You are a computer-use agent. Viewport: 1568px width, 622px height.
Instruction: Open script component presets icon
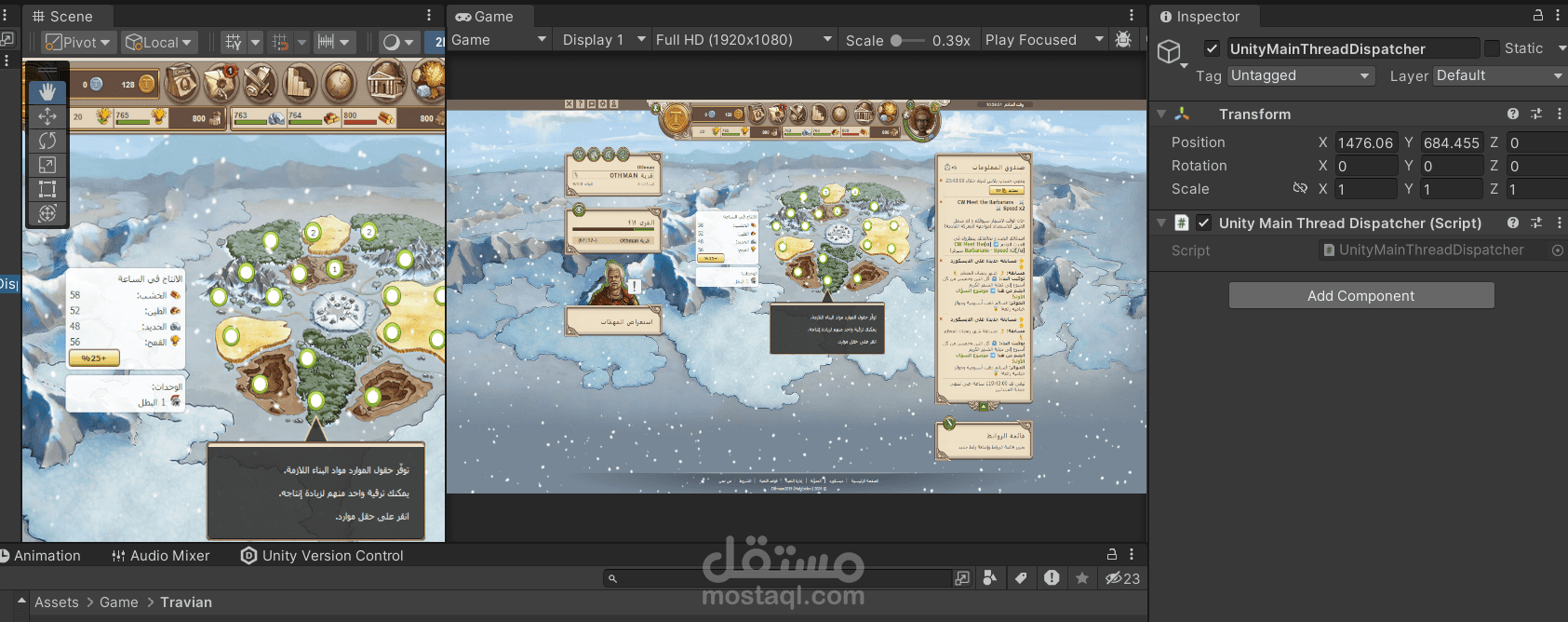coord(1536,223)
